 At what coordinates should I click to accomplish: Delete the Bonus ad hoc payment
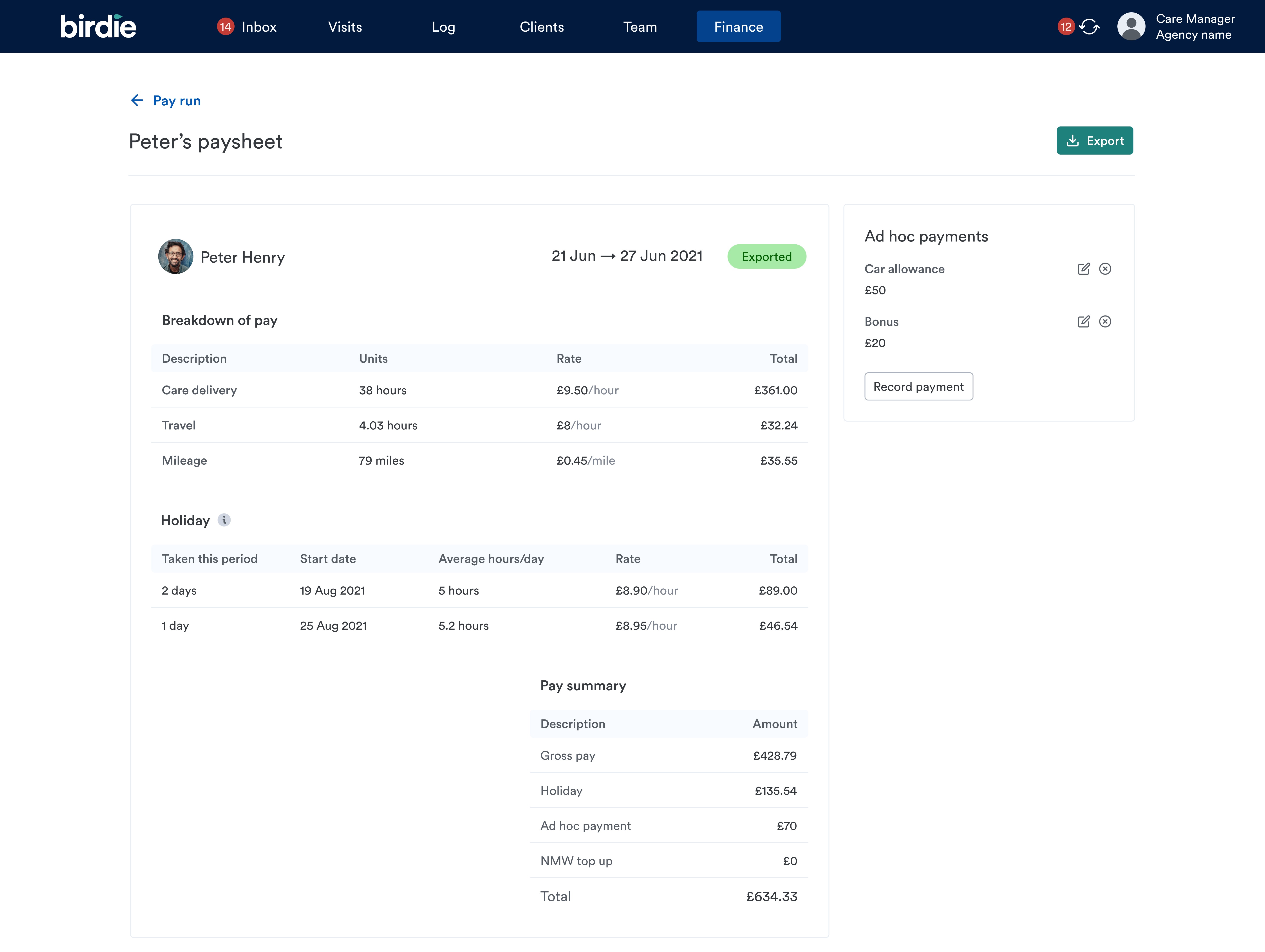coord(1105,321)
